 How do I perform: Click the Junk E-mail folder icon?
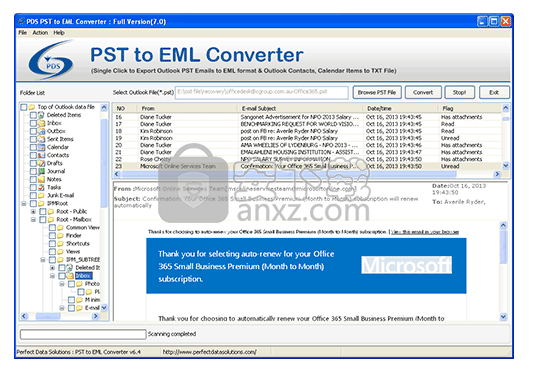41,196
